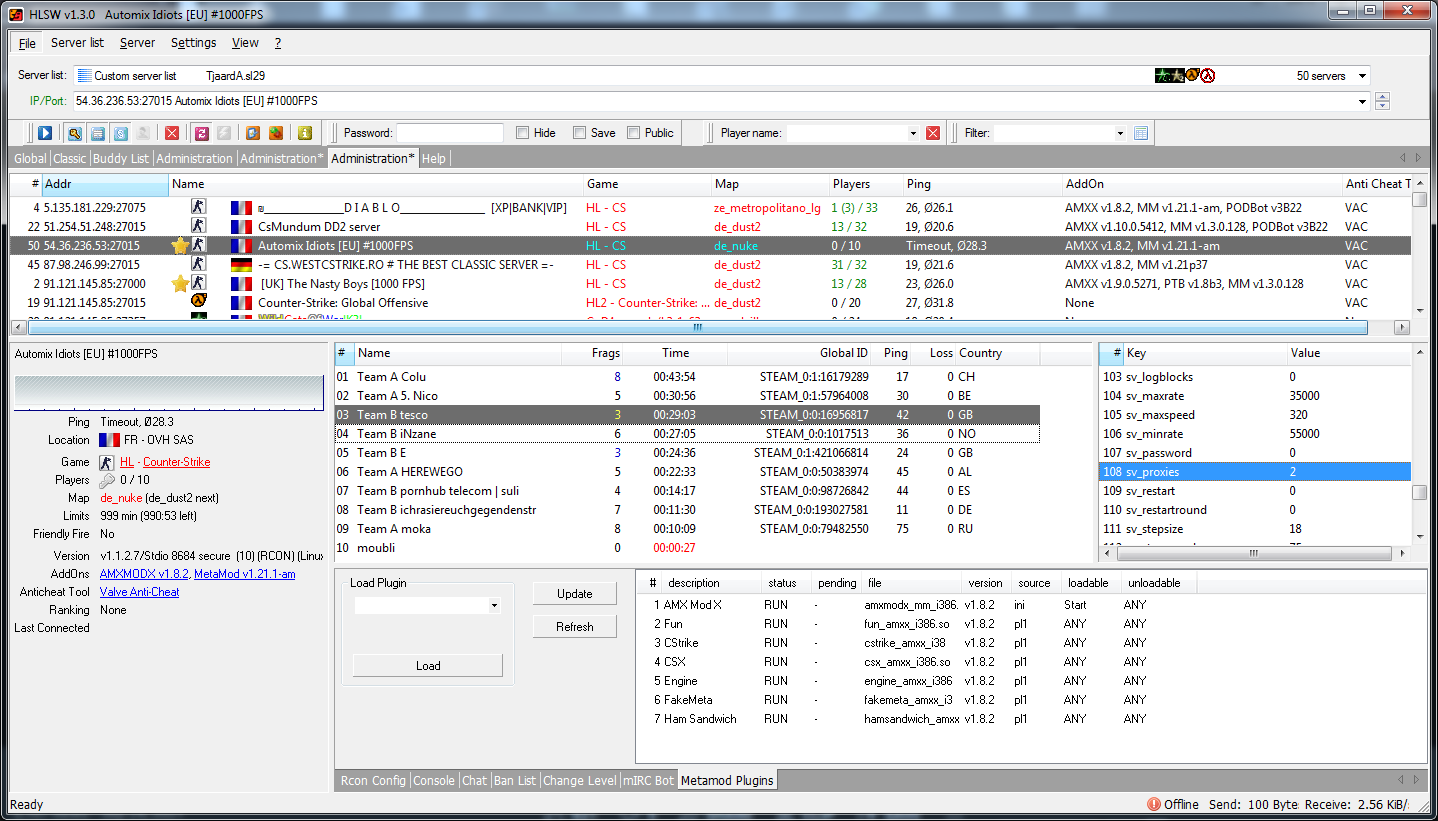Open the View menu
The height and width of the screenshot is (821, 1438).
click(x=245, y=43)
